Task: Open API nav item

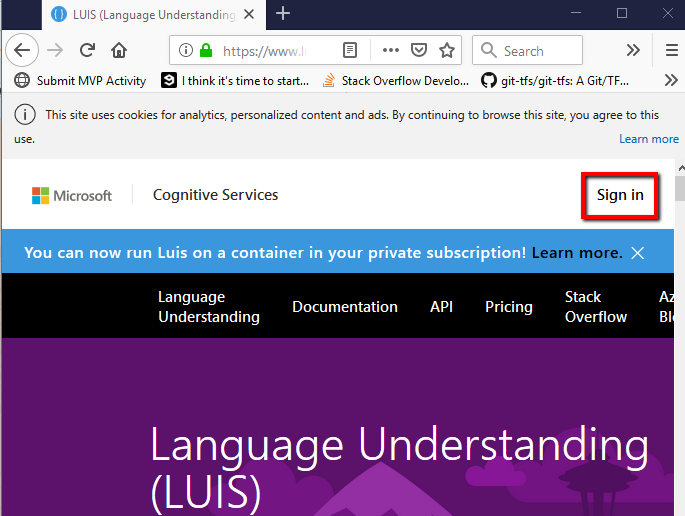Action: [x=441, y=307]
